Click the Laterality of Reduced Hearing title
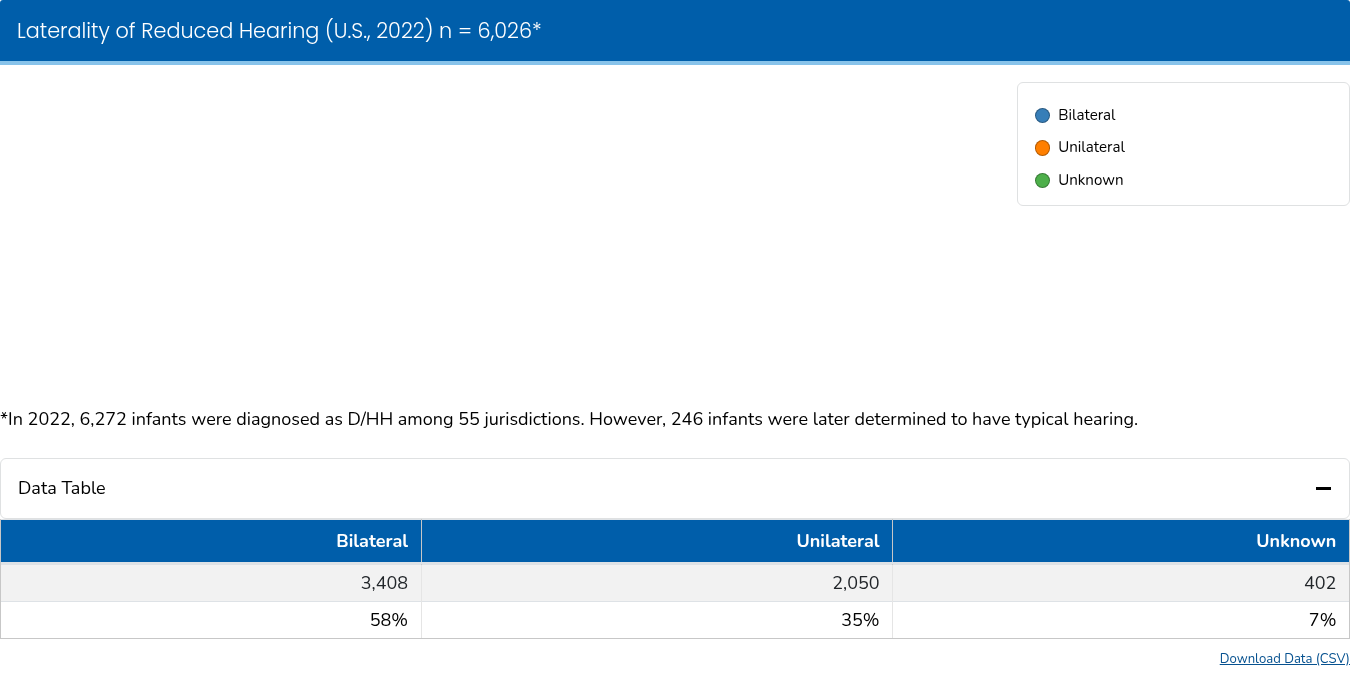This screenshot has height=693, width=1350. click(x=279, y=31)
